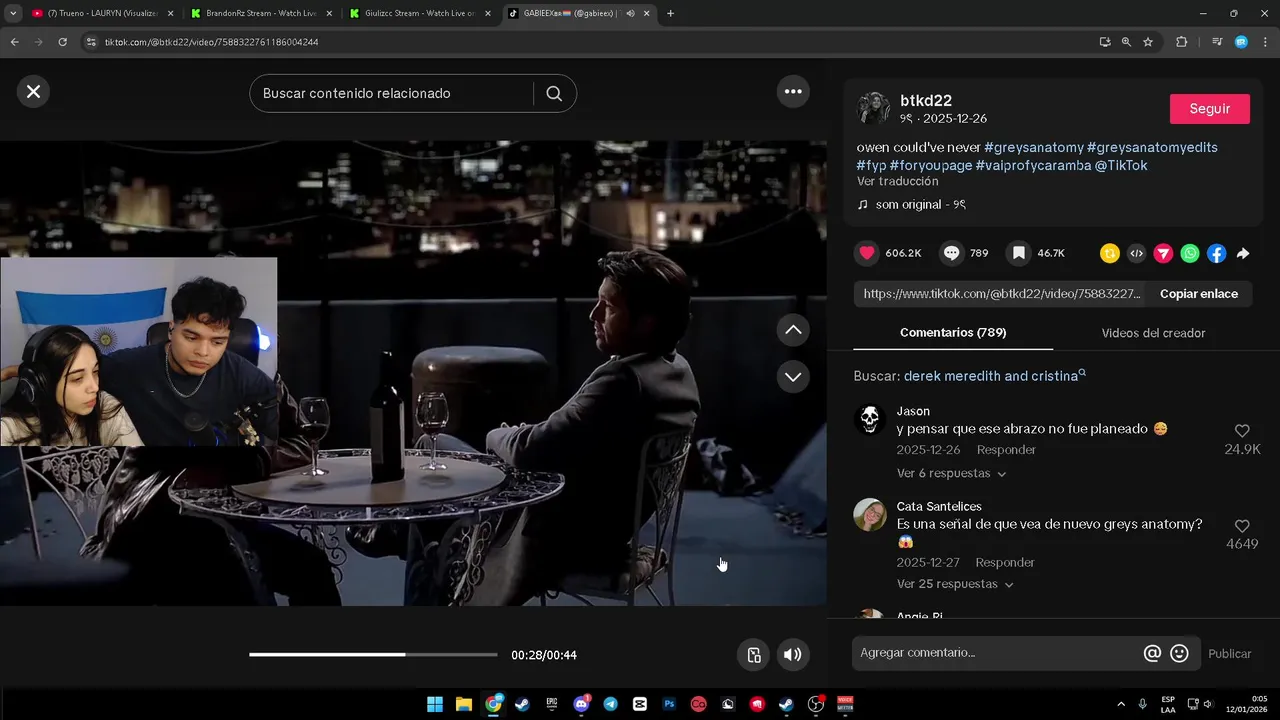
Task: Open Chrome media controls icon
Action: (1217, 42)
